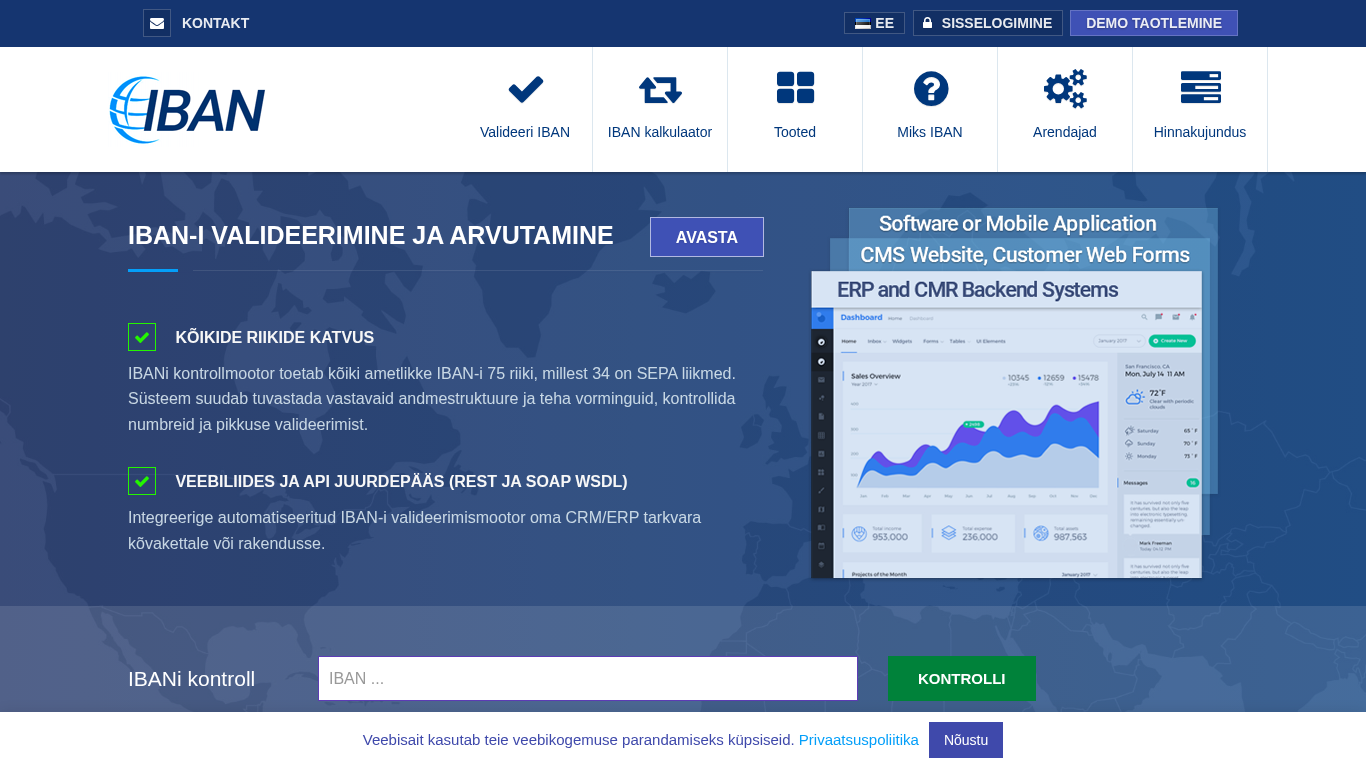
Task: Open the Sisselogimine login button
Action: 987,23
